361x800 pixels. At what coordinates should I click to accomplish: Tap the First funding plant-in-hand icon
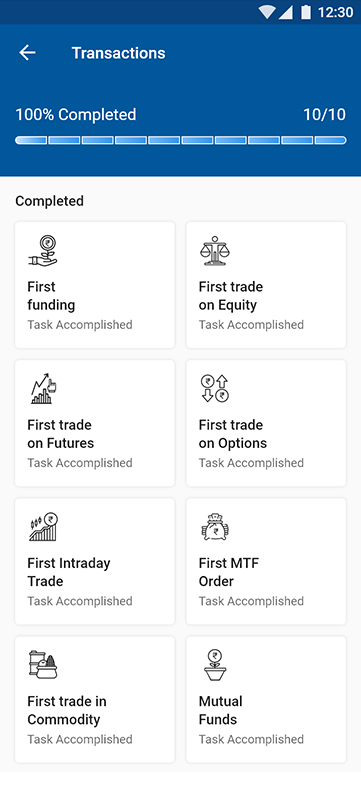pyautogui.click(x=43, y=252)
